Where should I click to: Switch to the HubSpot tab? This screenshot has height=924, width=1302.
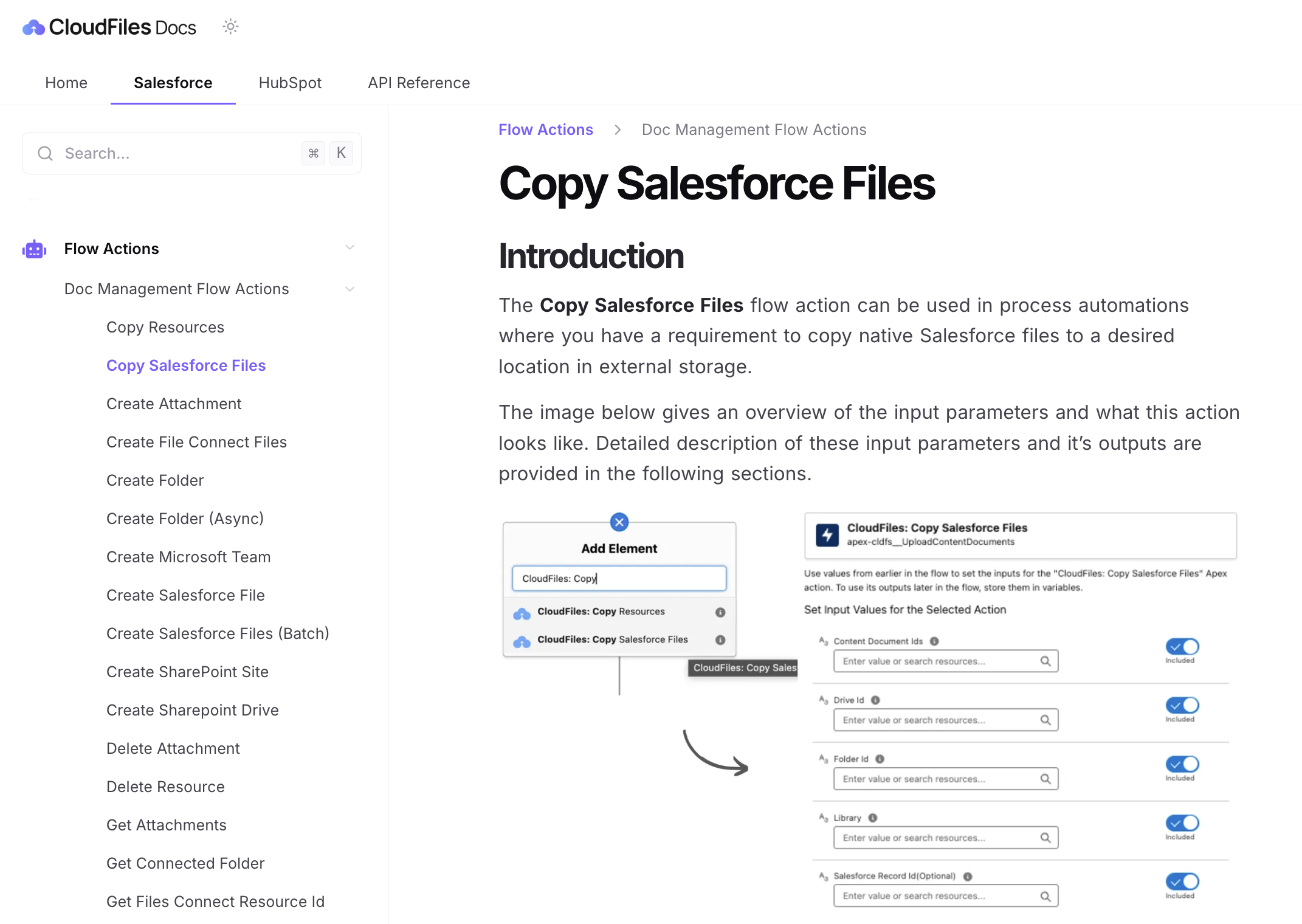tap(290, 83)
